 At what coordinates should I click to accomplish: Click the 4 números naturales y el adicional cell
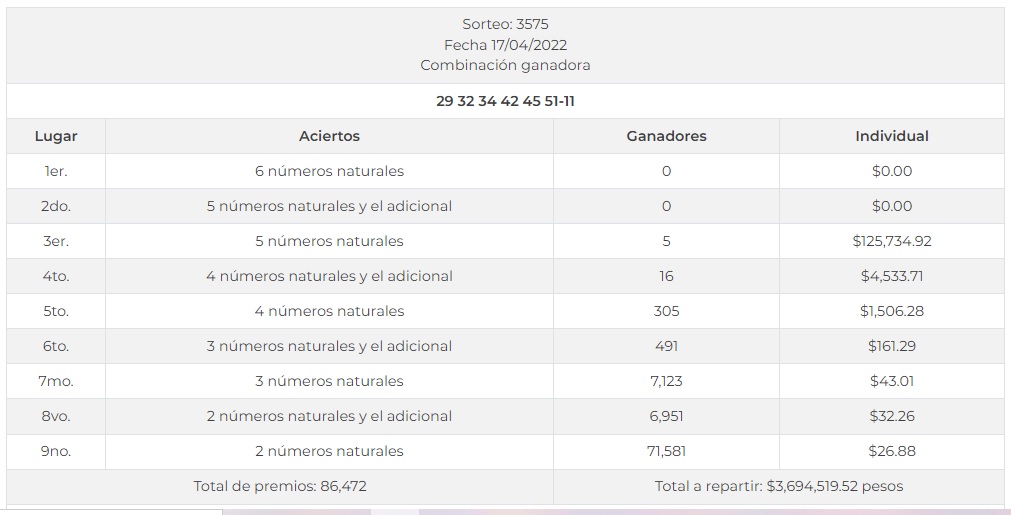[x=329, y=276]
